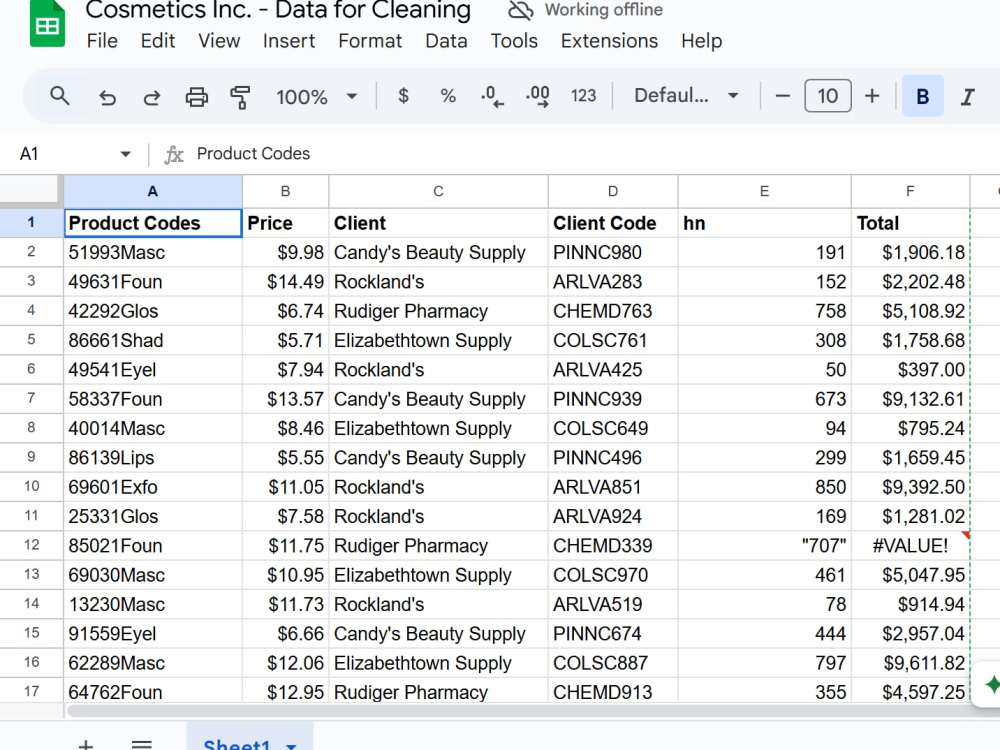The image size is (1000, 750).
Task: Expand the name box A1 dropdown
Action: [125, 154]
